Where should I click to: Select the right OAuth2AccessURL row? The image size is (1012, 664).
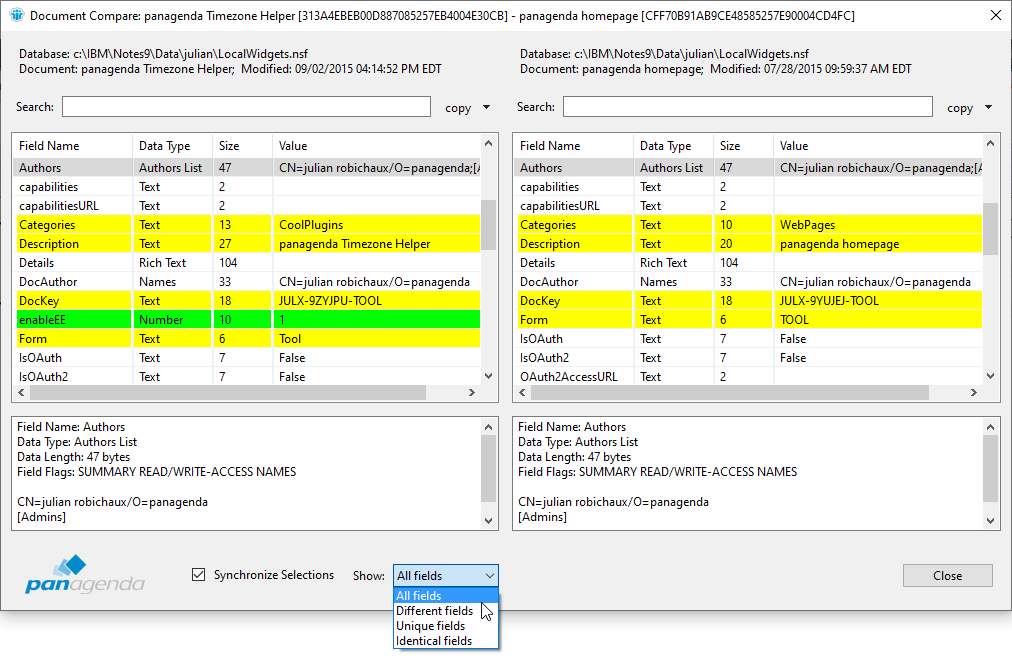click(x=748, y=377)
